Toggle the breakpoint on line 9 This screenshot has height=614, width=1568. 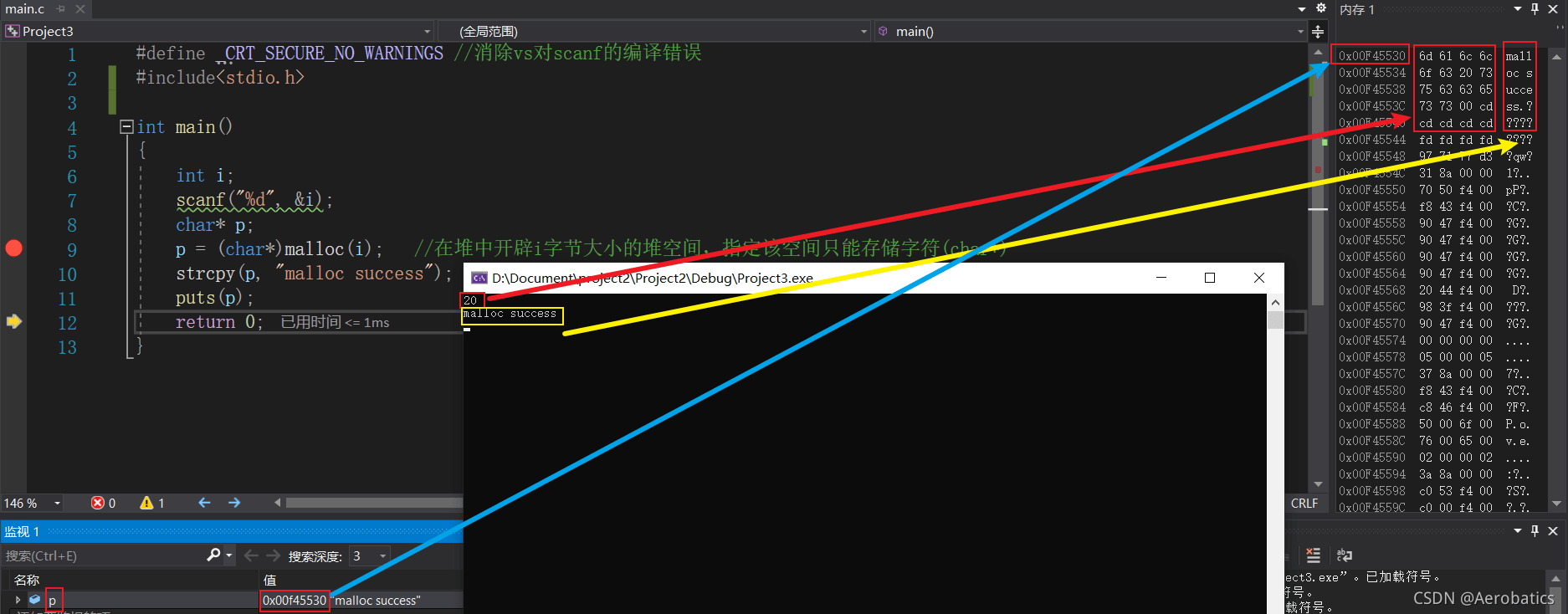tap(13, 248)
